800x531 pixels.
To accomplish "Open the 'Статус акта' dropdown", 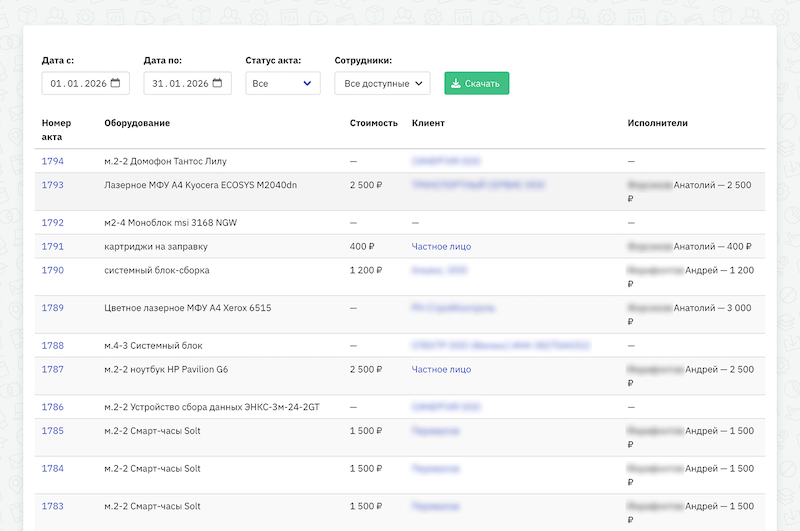I will pos(283,84).
